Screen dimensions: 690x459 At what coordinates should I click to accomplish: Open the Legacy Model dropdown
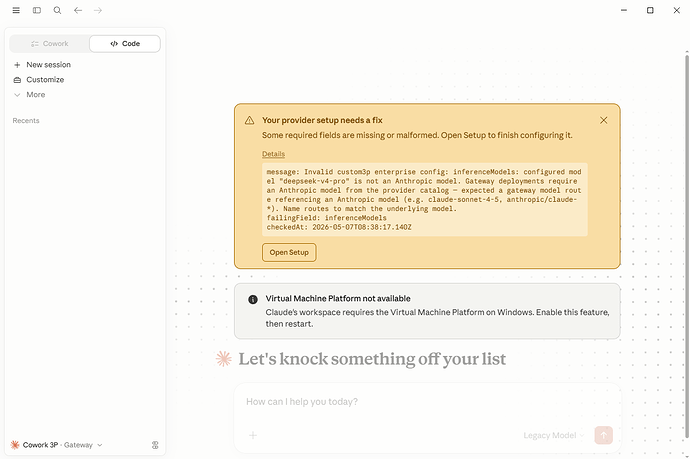point(554,435)
